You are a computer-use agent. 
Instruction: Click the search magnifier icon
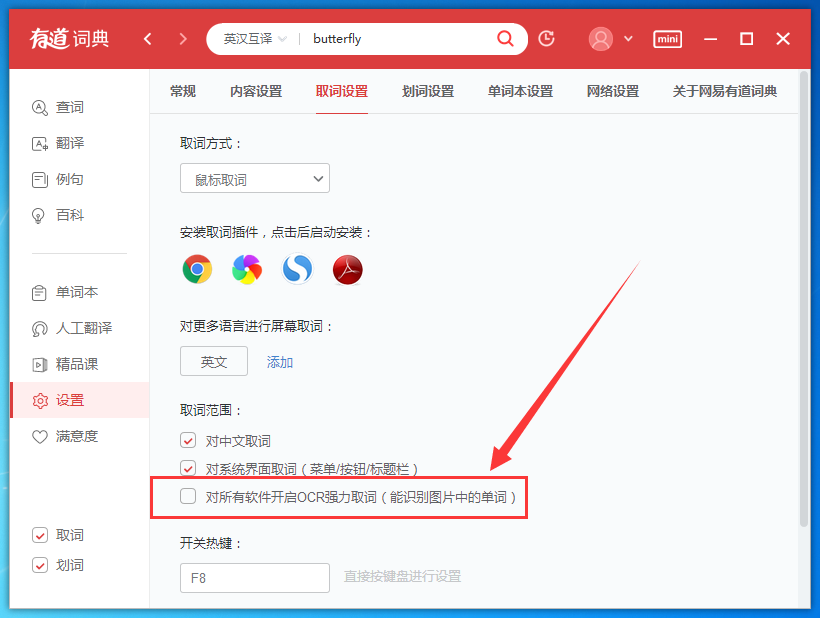505,38
